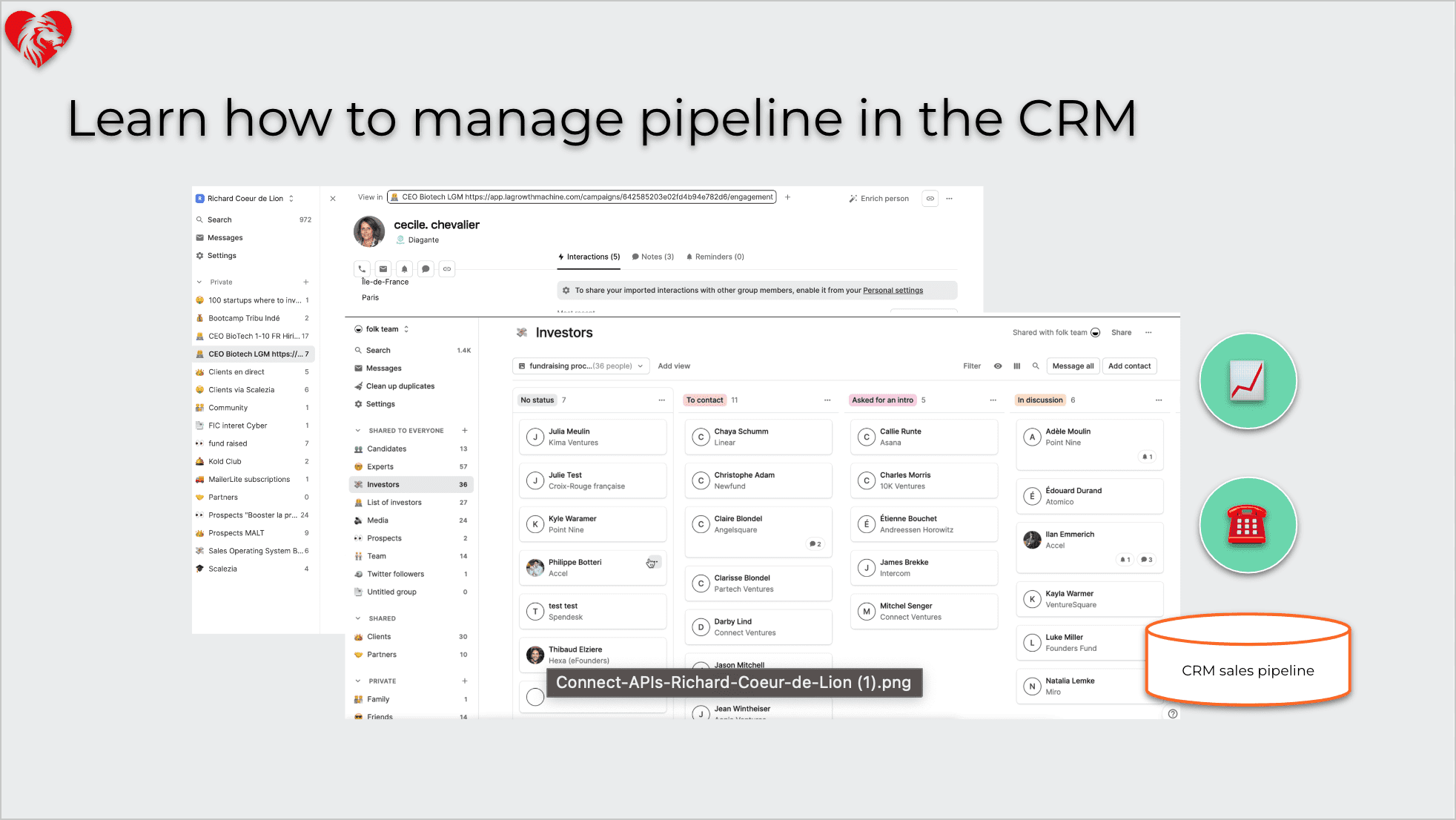
Task: Collapse the SHARED section
Action: point(358,618)
